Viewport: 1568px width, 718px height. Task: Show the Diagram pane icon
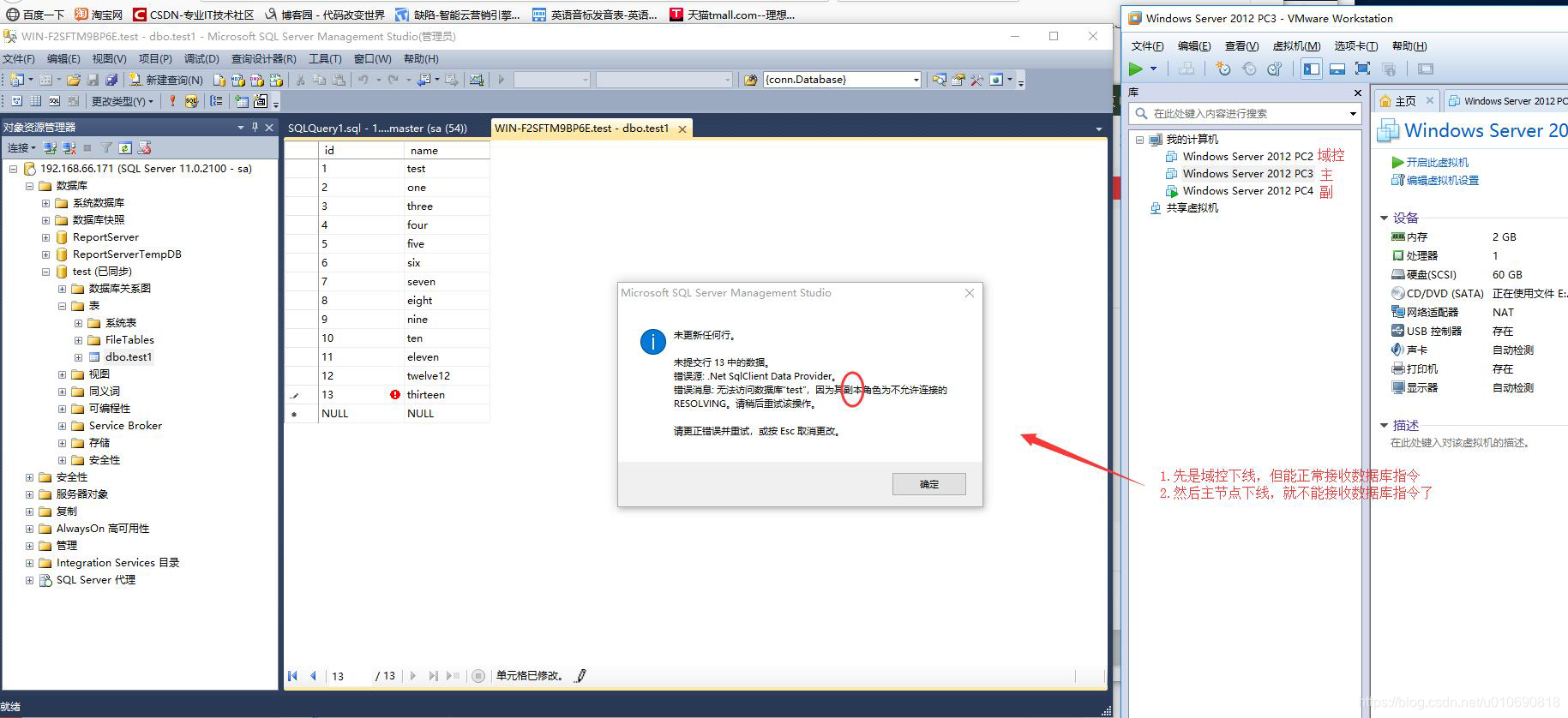point(16,101)
